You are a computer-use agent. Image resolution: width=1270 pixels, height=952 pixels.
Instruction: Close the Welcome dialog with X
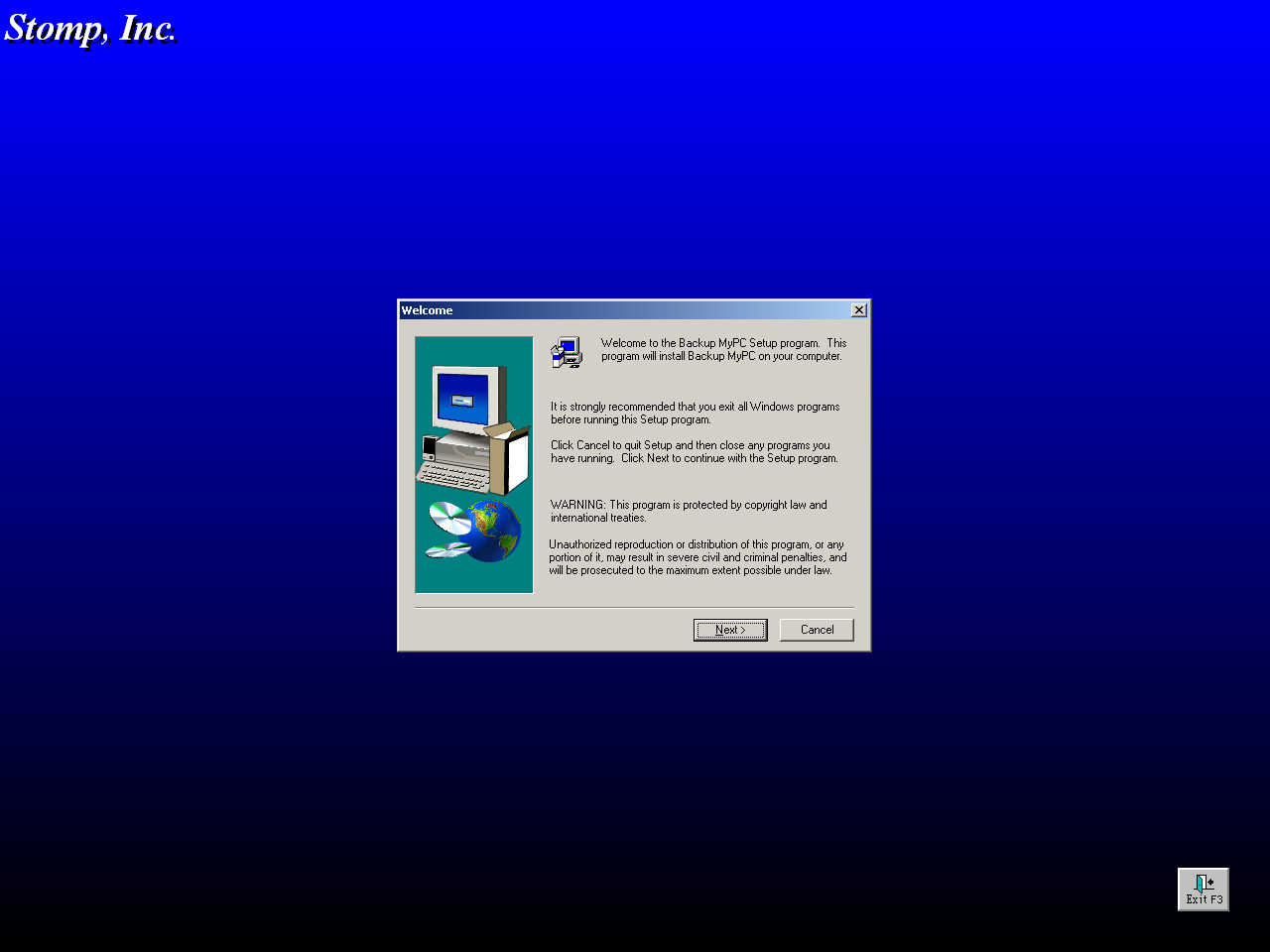click(x=859, y=310)
